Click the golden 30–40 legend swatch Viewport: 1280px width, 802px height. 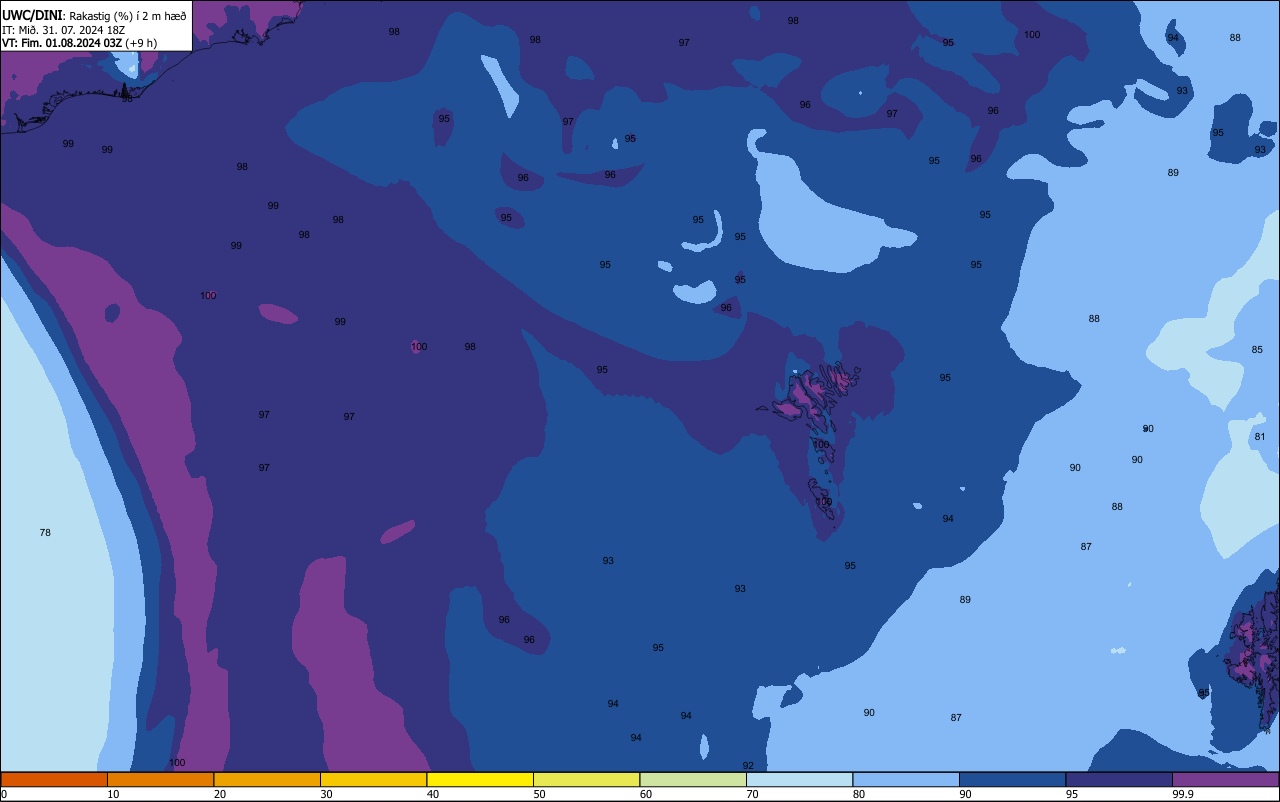point(373,779)
